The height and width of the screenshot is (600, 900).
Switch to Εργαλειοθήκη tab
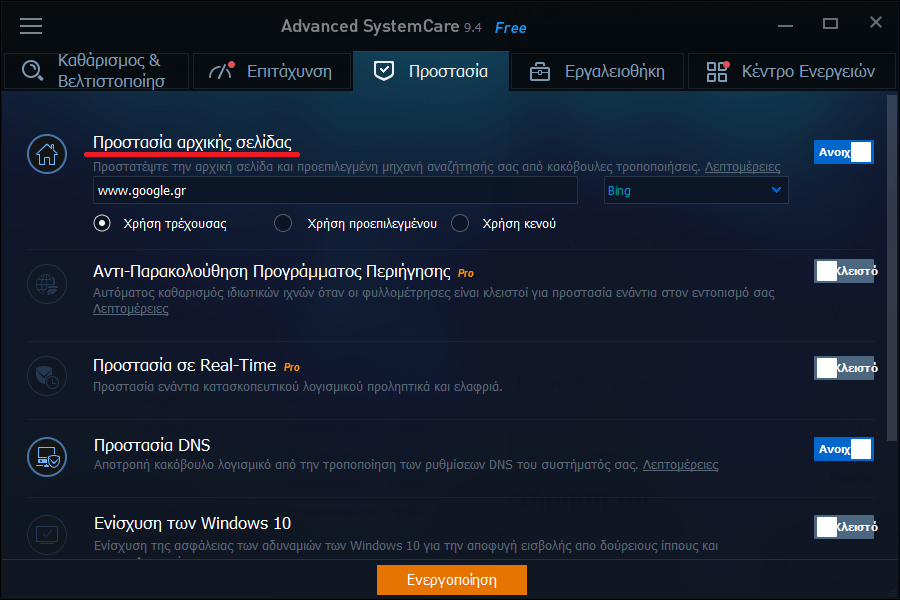click(x=598, y=71)
